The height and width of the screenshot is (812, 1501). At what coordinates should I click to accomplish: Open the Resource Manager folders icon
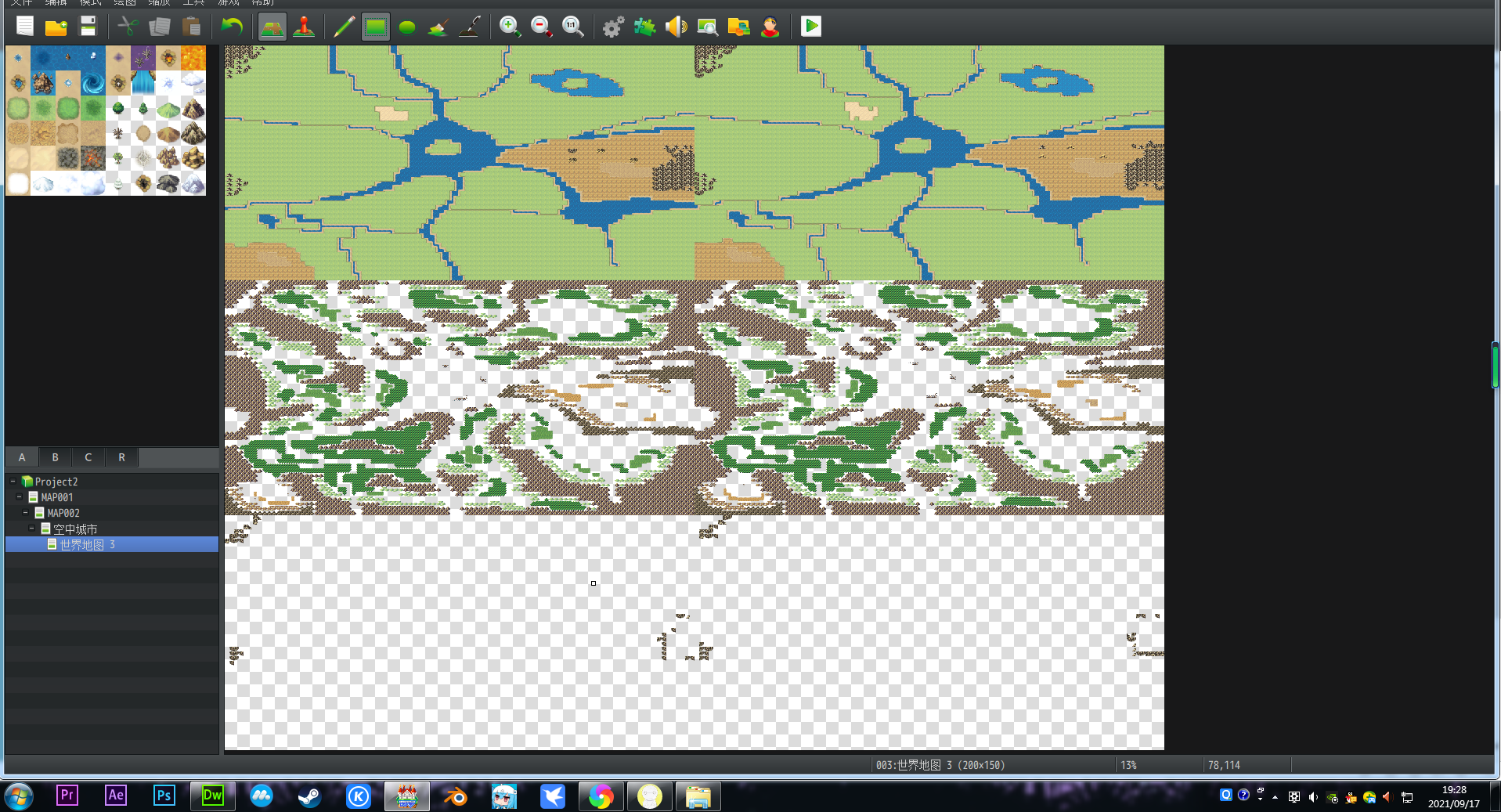pyautogui.click(x=738, y=27)
